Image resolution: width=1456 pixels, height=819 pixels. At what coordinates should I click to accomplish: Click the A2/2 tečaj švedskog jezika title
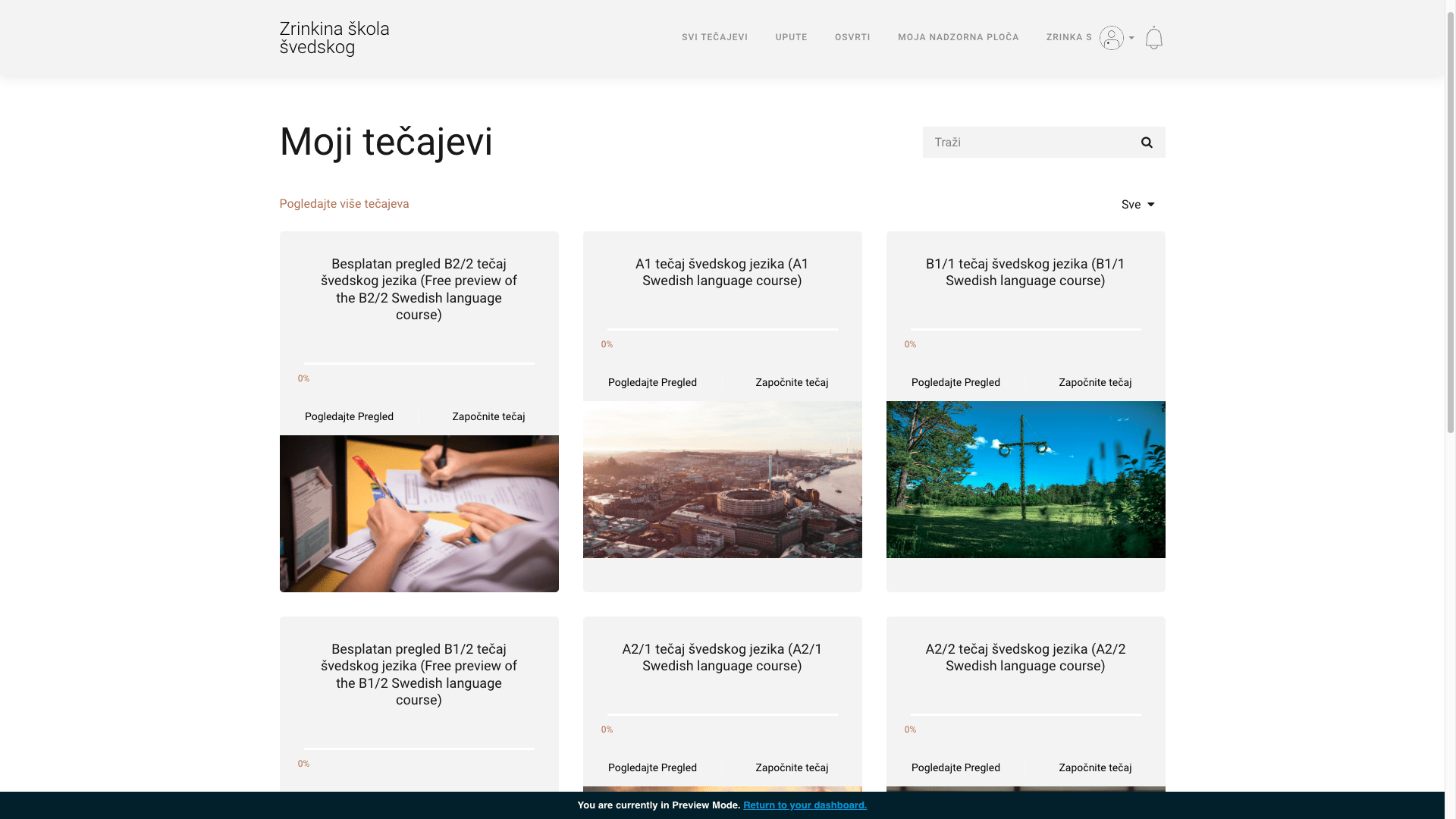(x=1026, y=657)
